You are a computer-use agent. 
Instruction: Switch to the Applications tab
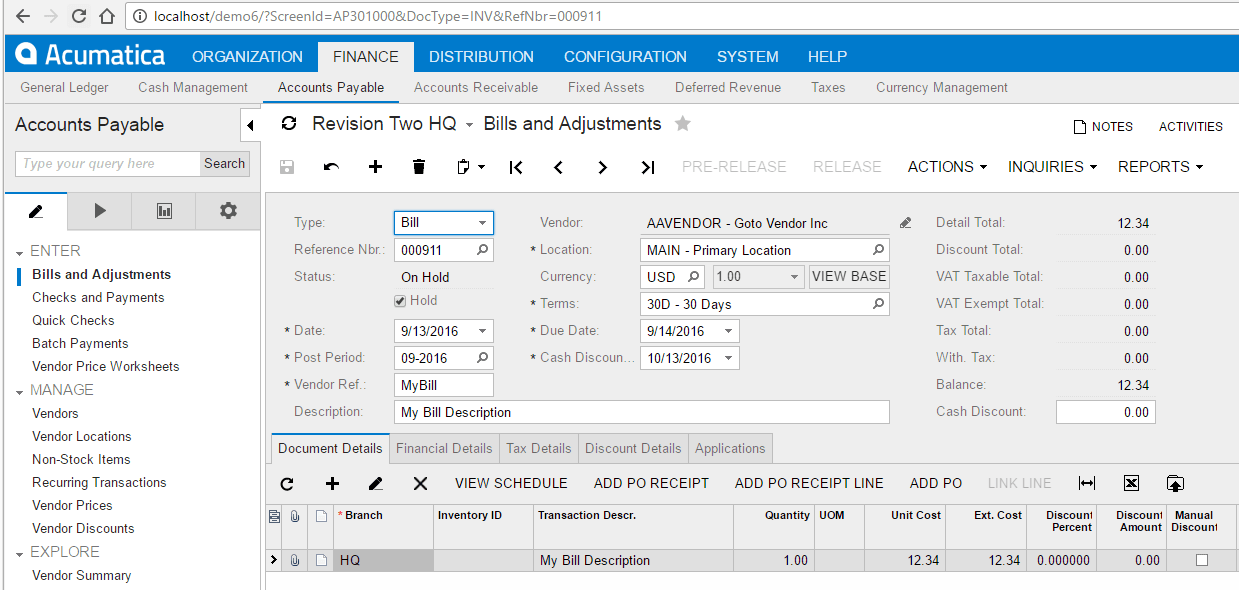click(730, 448)
